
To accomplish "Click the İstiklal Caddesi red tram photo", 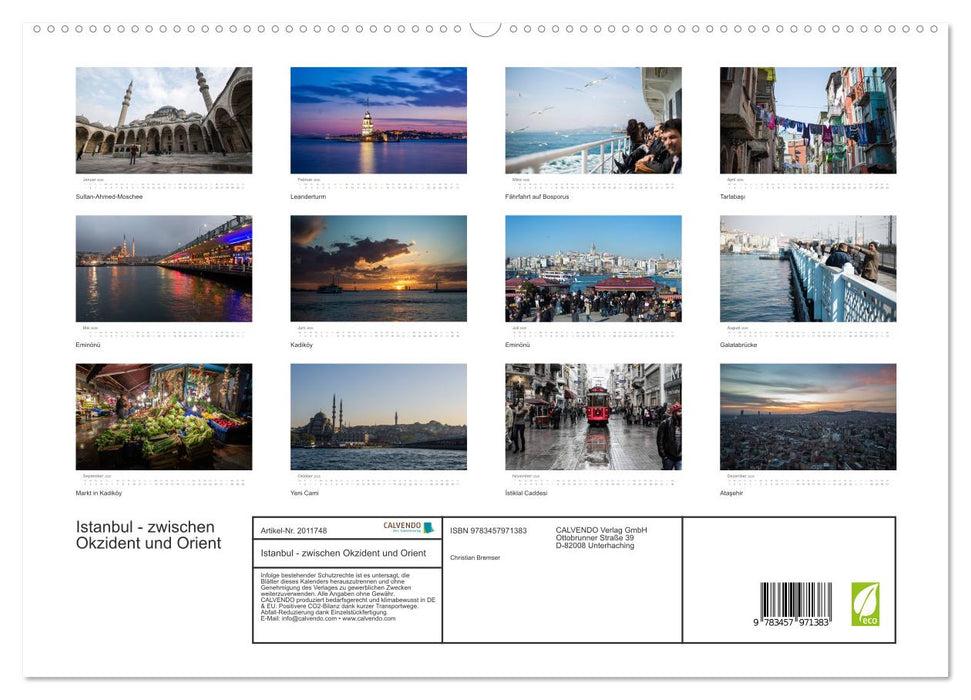I will tap(593, 418).
